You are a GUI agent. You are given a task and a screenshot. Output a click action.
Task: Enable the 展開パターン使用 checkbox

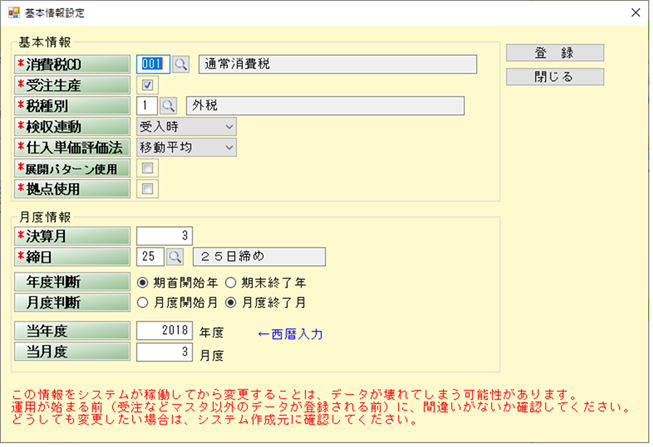point(147,167)
